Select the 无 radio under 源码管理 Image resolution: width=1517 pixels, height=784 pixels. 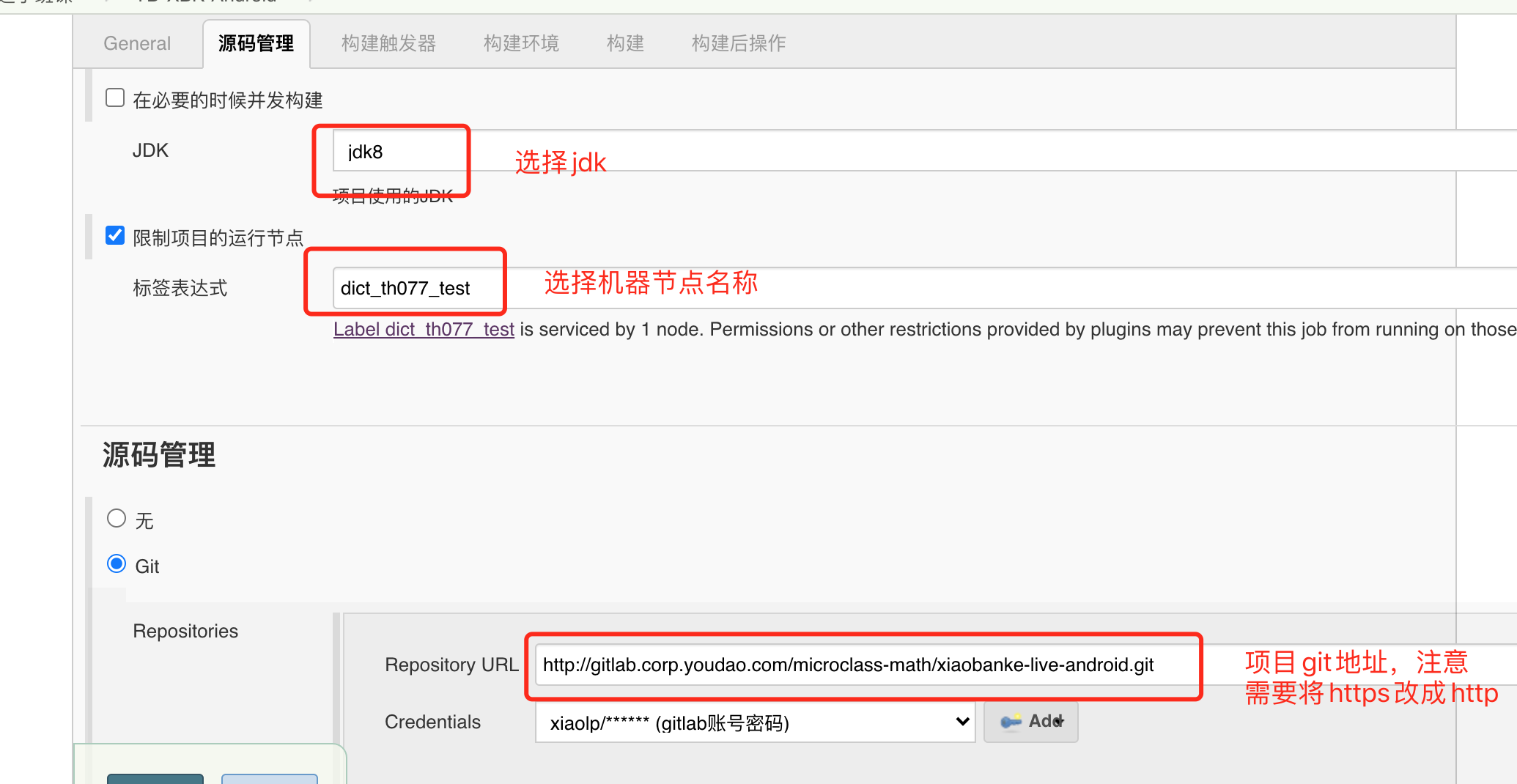pos(117,518)
